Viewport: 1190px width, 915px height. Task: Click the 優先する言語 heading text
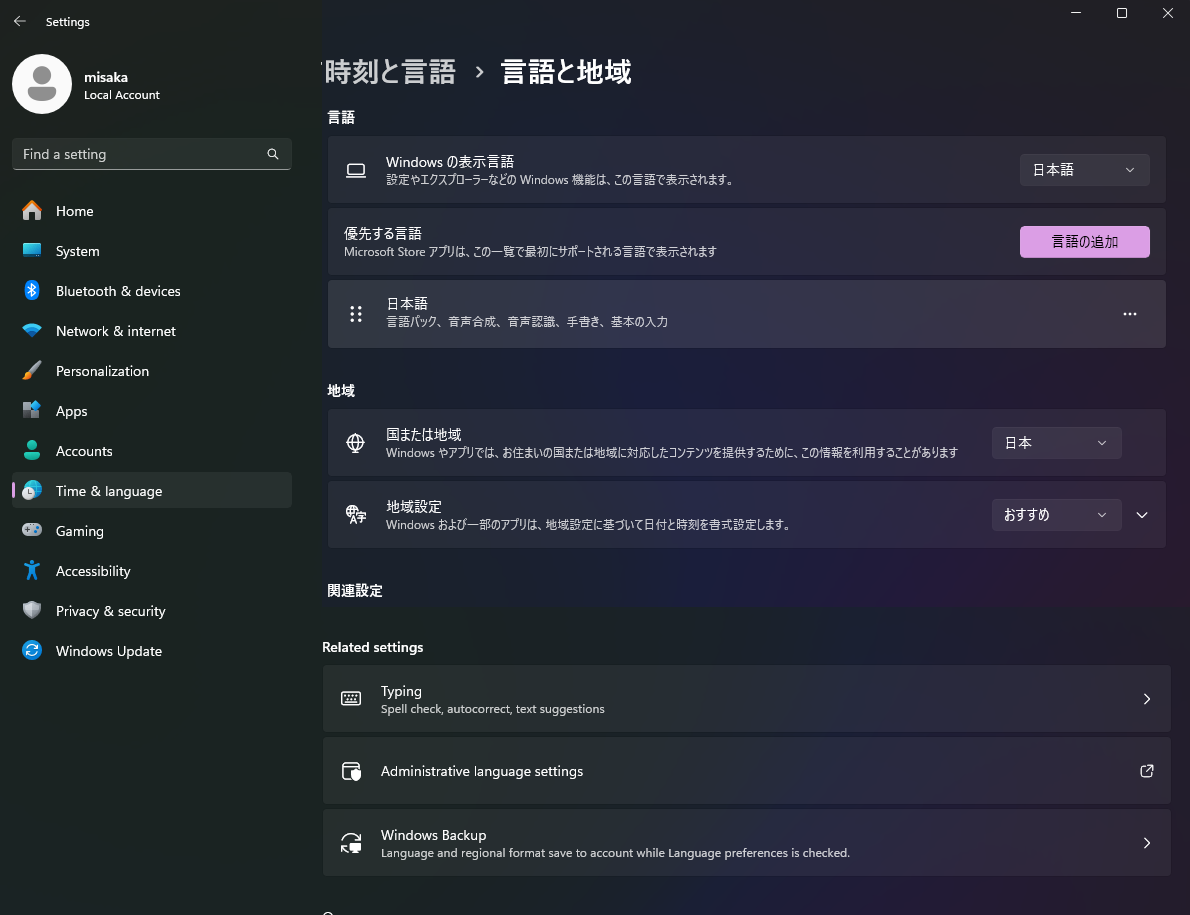point(382,234)
